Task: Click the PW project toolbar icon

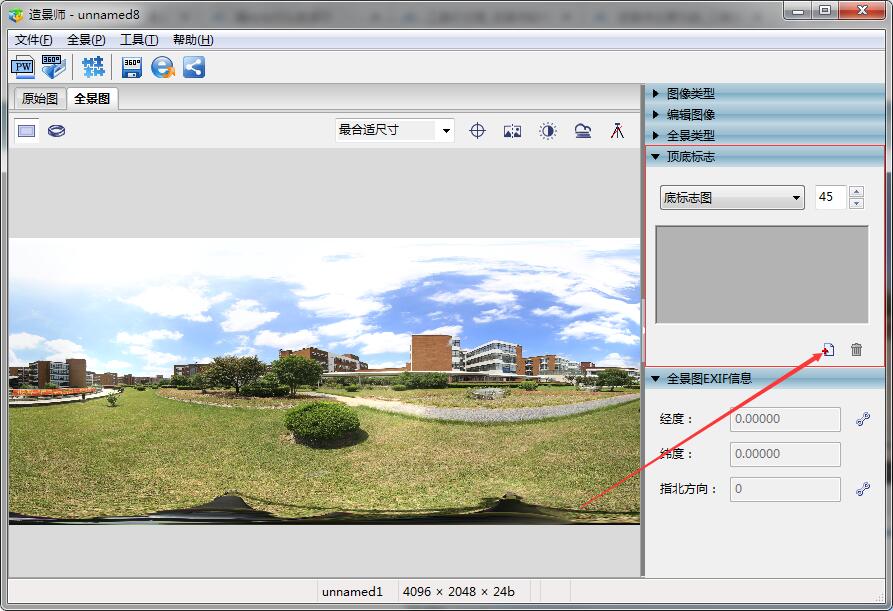Action: (x=22, y=67)
